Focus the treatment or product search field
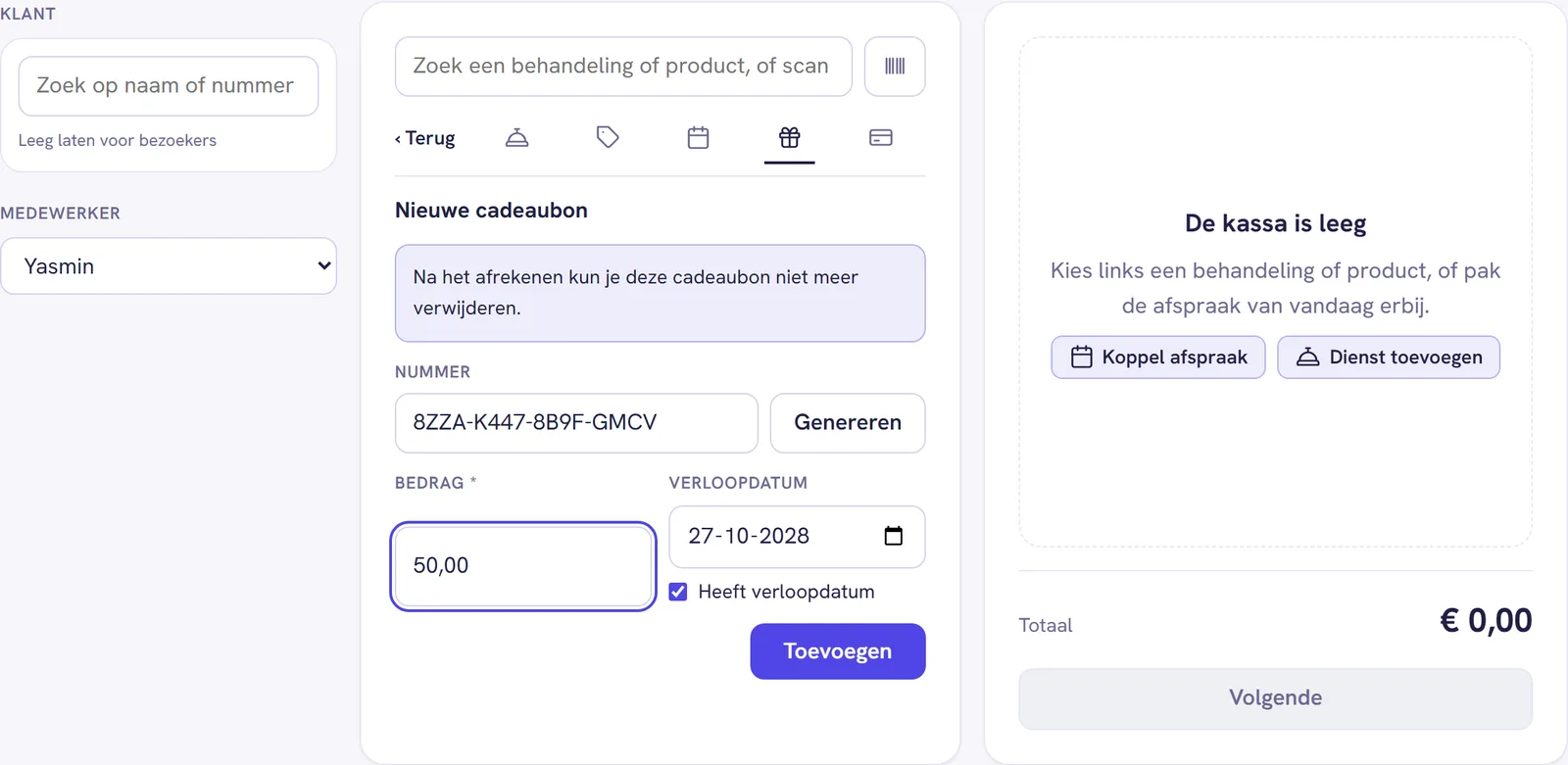 point(623,67)
